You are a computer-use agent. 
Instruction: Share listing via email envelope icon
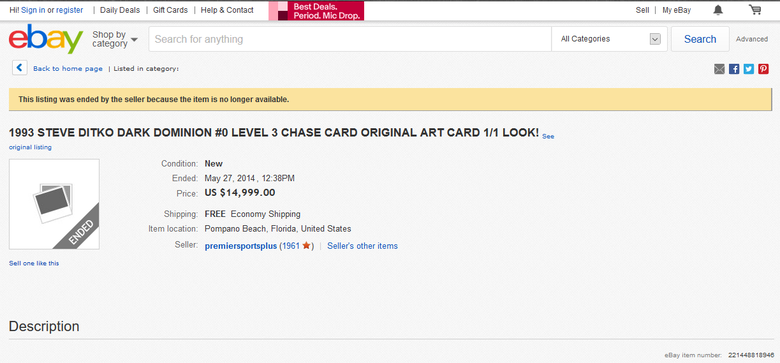(x=719, y=69)
